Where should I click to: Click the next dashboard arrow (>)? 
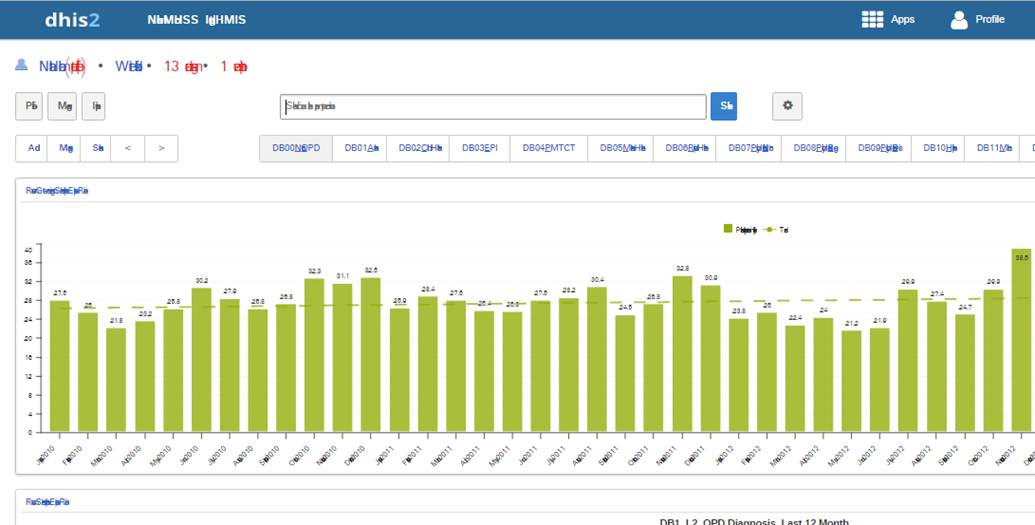click(x=161, y=148)
